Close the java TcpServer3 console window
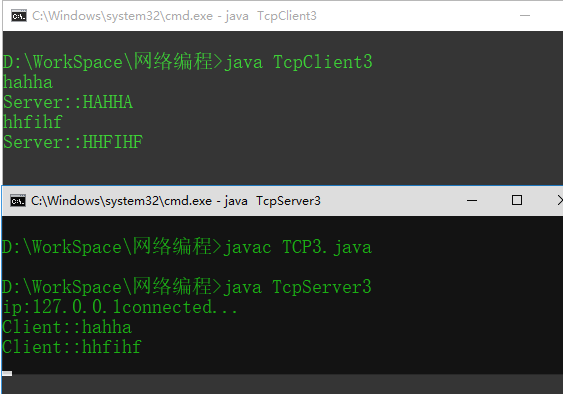563x394 pixels. coord(559,200)
